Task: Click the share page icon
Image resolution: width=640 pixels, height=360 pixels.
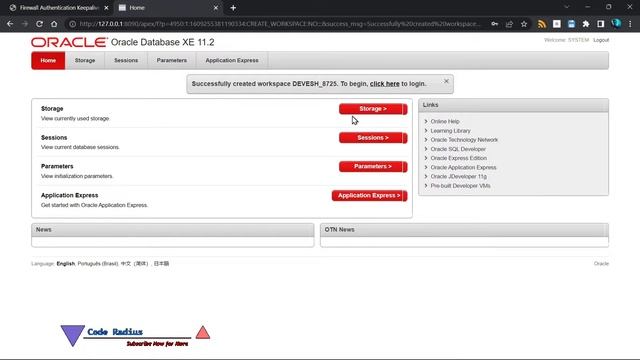Action: pos(509,24)
